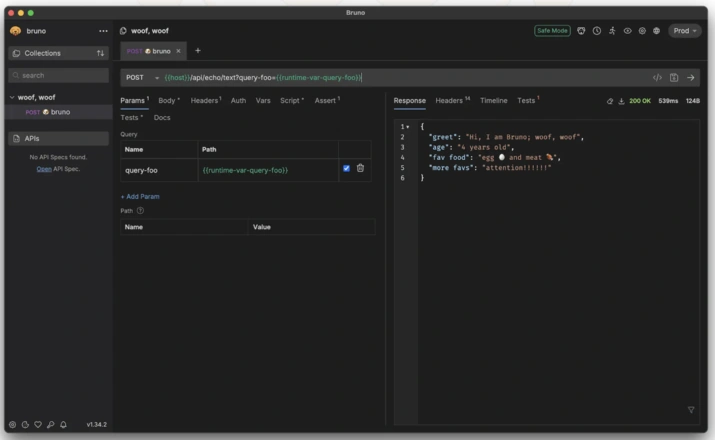Switch to the Body tab
This screenshot has height=440, width=715.
[x=169, y=101]
